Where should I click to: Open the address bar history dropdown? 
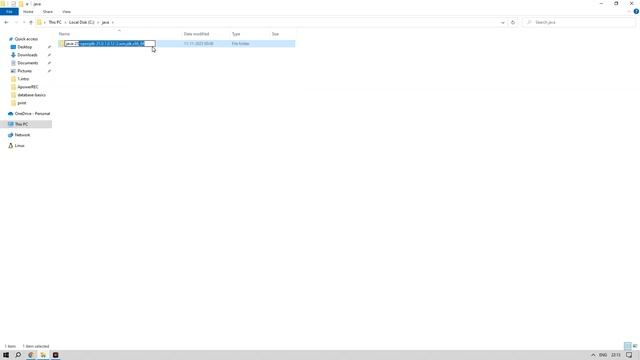[502, 22]
